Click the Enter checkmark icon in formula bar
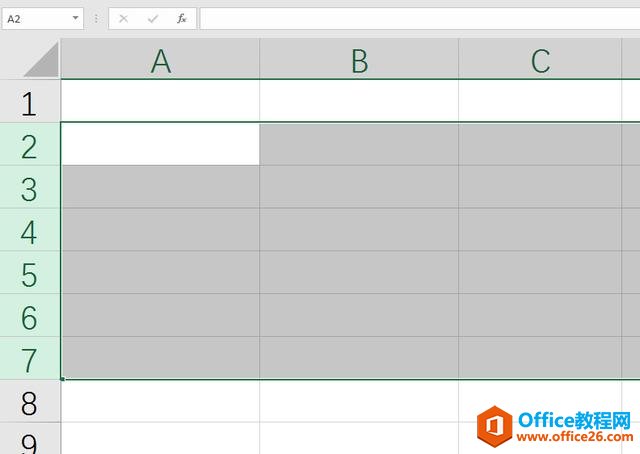The image size is (640, 454). coord(153,19)
